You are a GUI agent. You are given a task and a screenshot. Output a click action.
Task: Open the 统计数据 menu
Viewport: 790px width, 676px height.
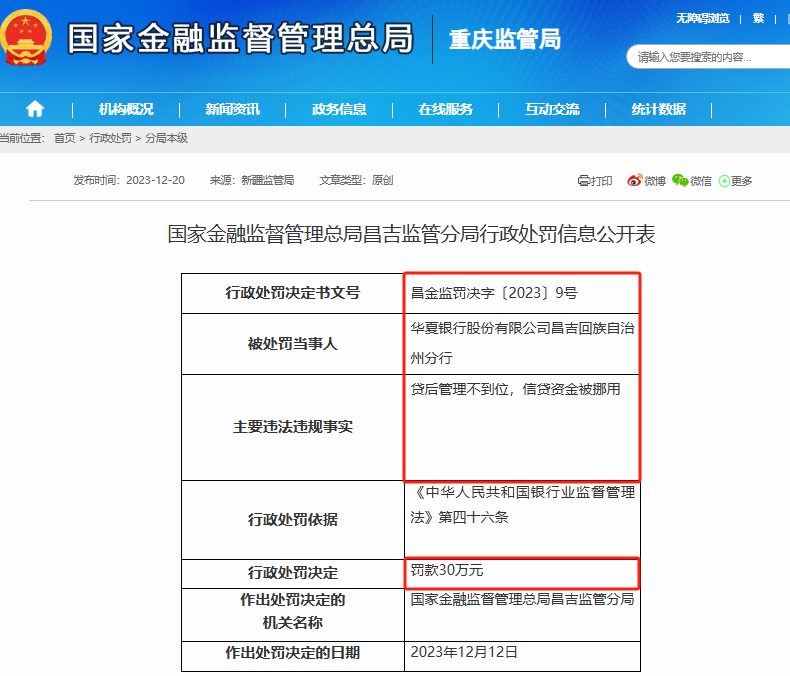659,109
